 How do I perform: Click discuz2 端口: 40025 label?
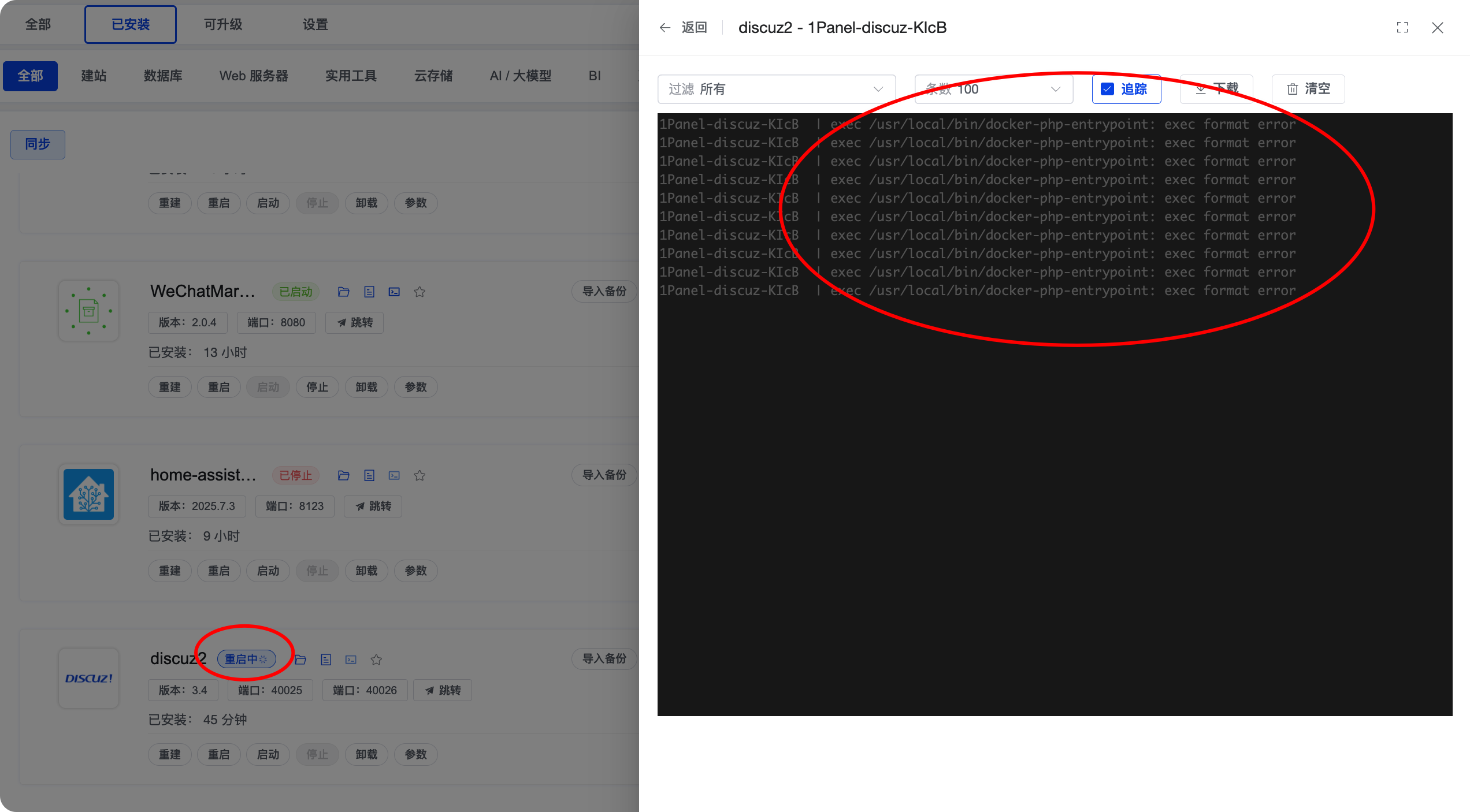270,690
